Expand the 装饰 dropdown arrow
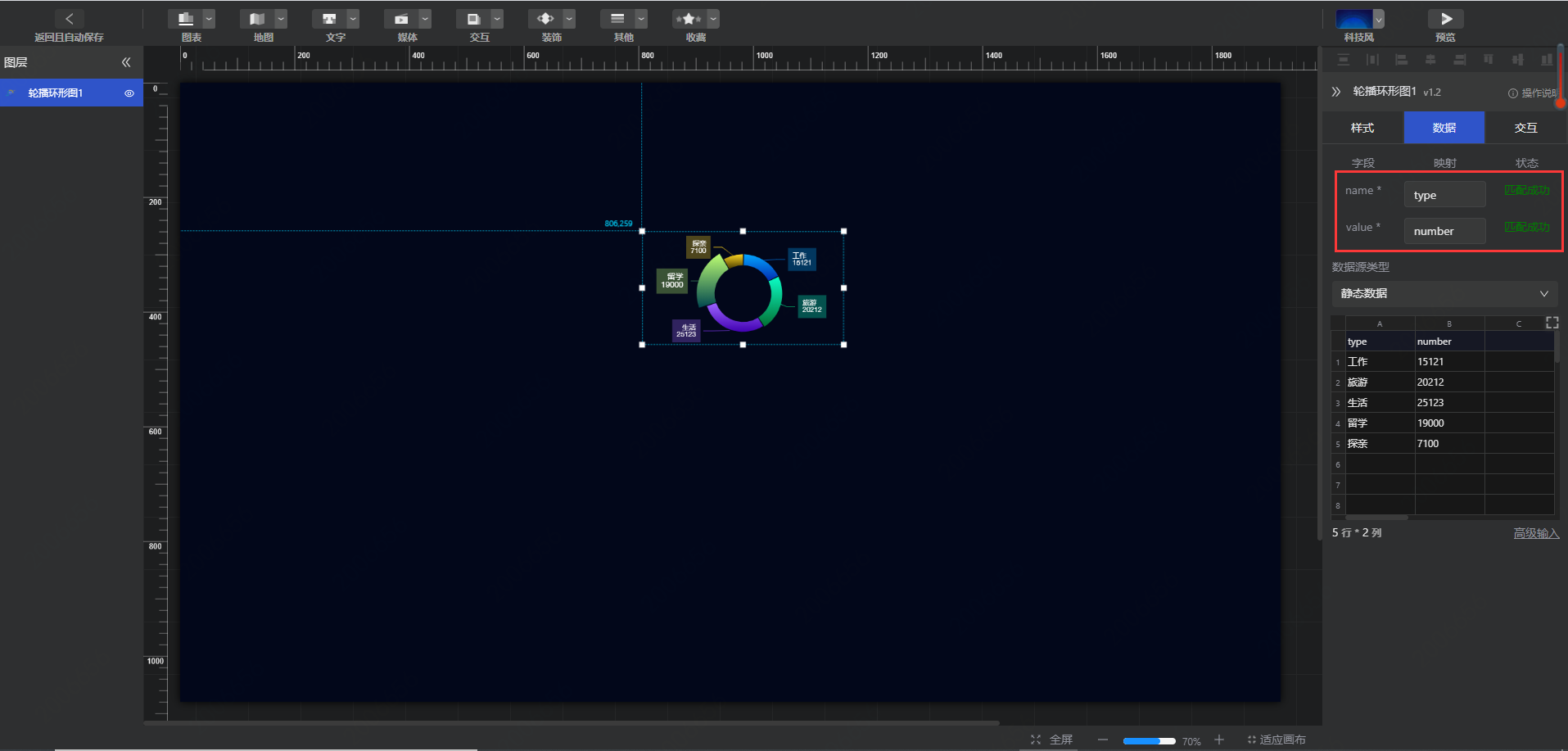The image size is (1568, 751). click(569, 18)
